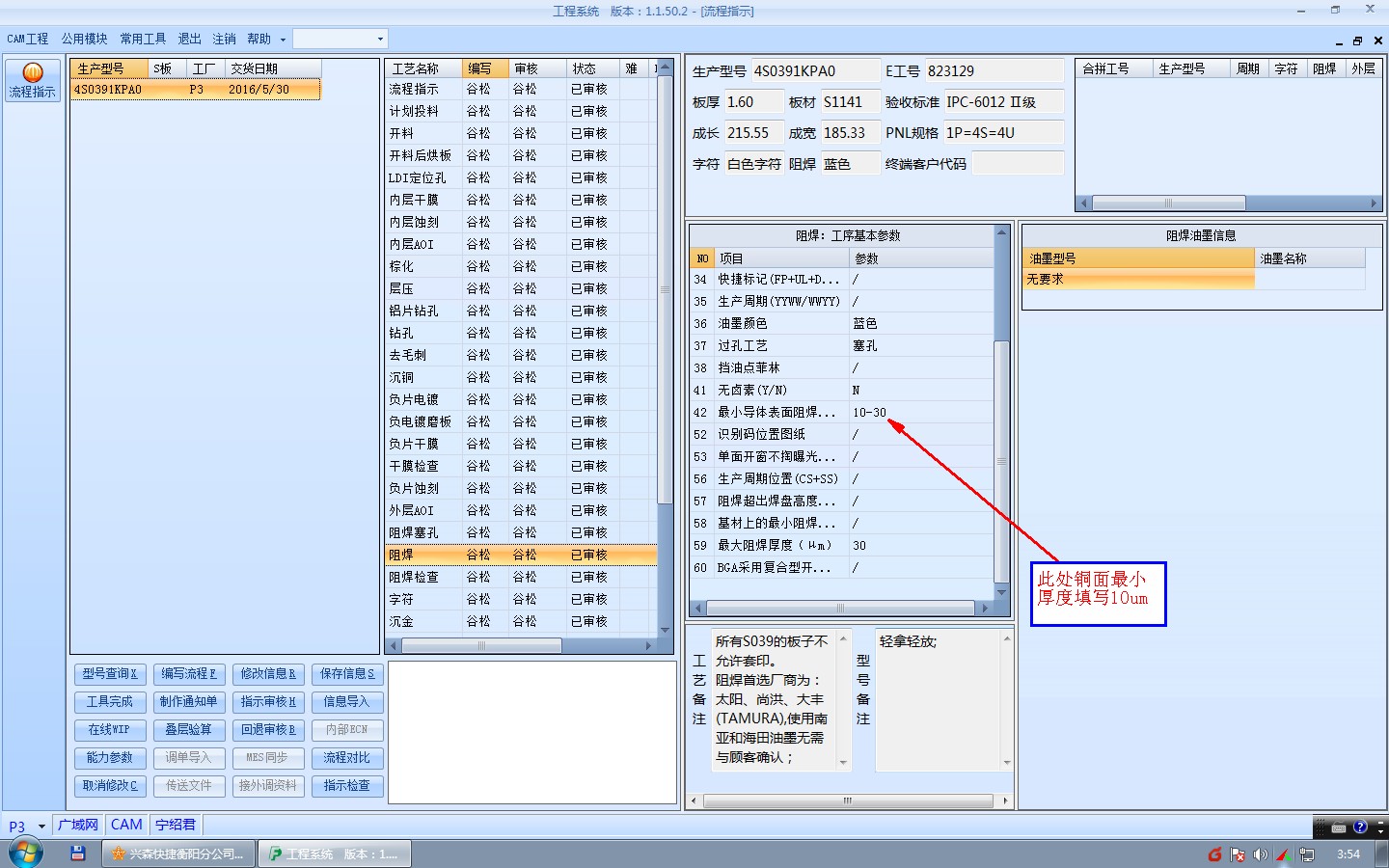
Task: Select the 沉金 process row
Action: (521, 621)
